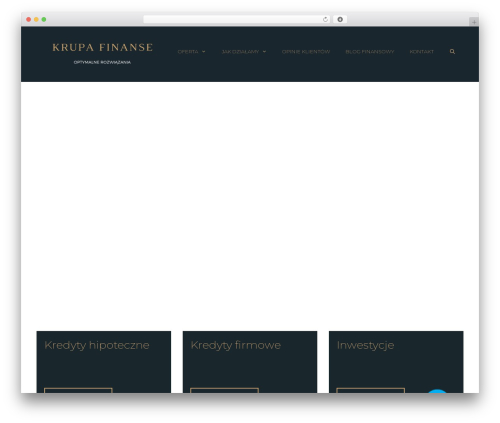Open the Kredyty hipoteczne card heading
Viewport: 500px width, 423px height.
click(x=97, y=345)
